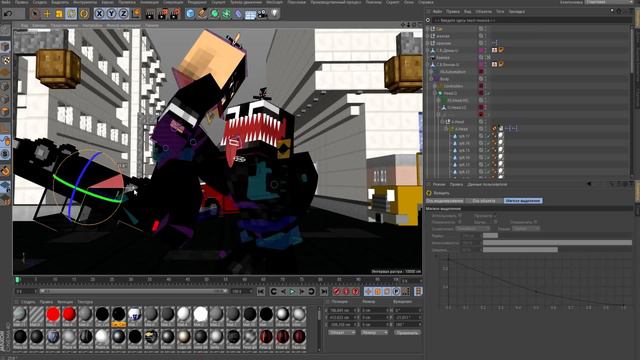Image resolution: width=640 pixels, height=360 pixels.
Task: Add a light via bulb icon
Action: pos(275,14)
